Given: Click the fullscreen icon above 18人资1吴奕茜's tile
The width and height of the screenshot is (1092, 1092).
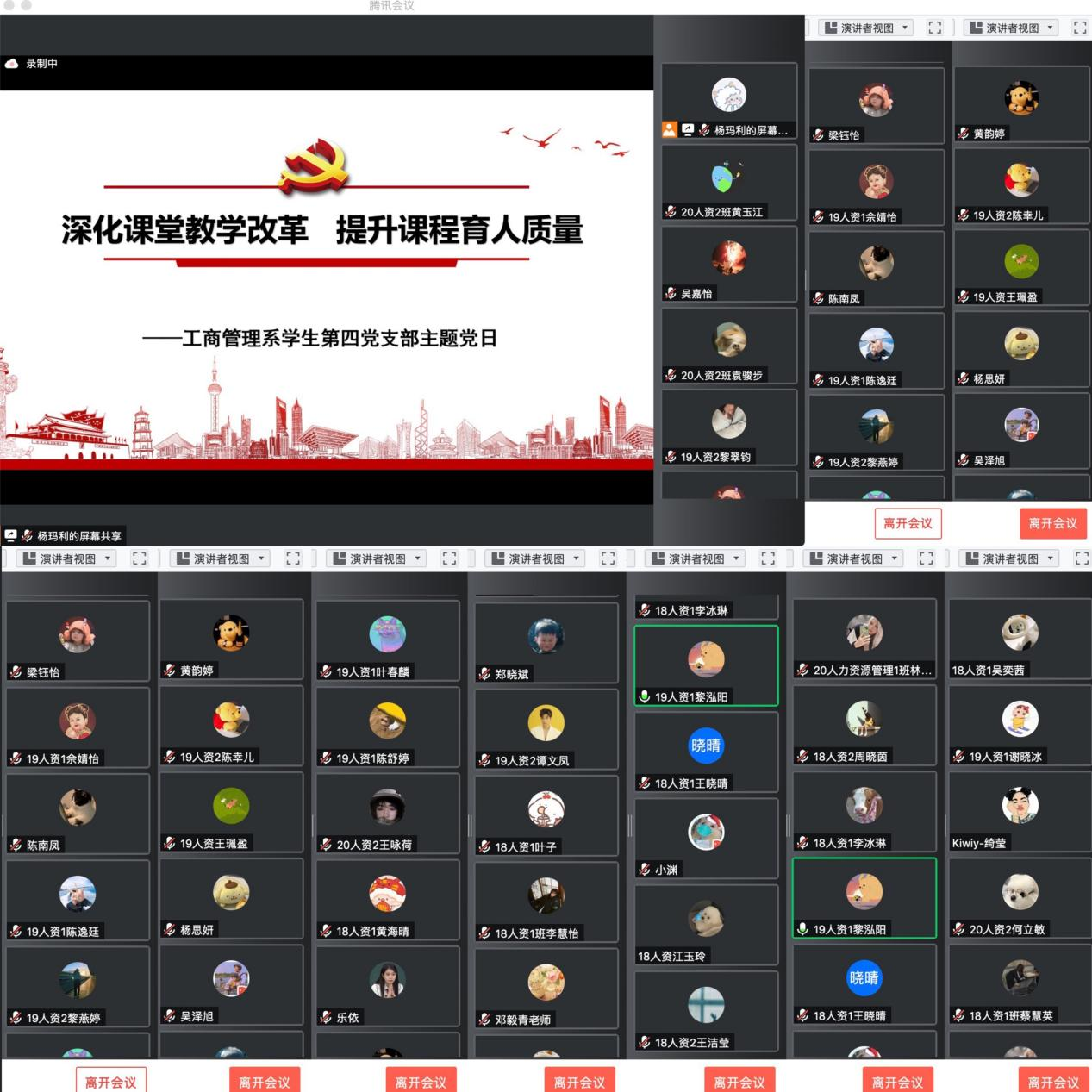Looking at the screenshot, I should pyautogui.click(x=1082, y=558).
